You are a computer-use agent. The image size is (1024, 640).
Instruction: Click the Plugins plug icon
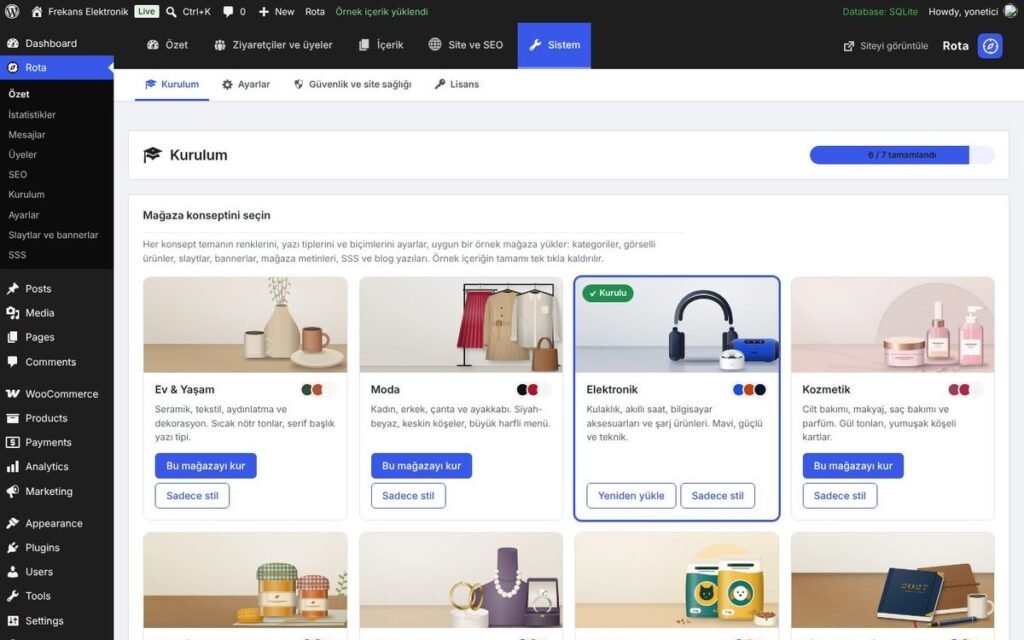point(12,547)
